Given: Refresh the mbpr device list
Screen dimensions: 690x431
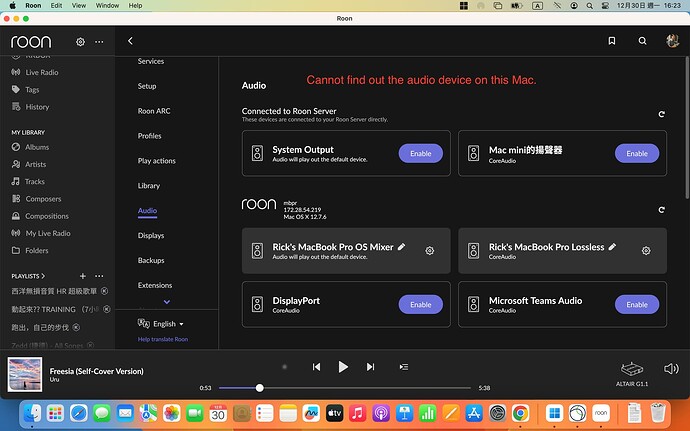Looking at the screenshot, I should 661,210.
